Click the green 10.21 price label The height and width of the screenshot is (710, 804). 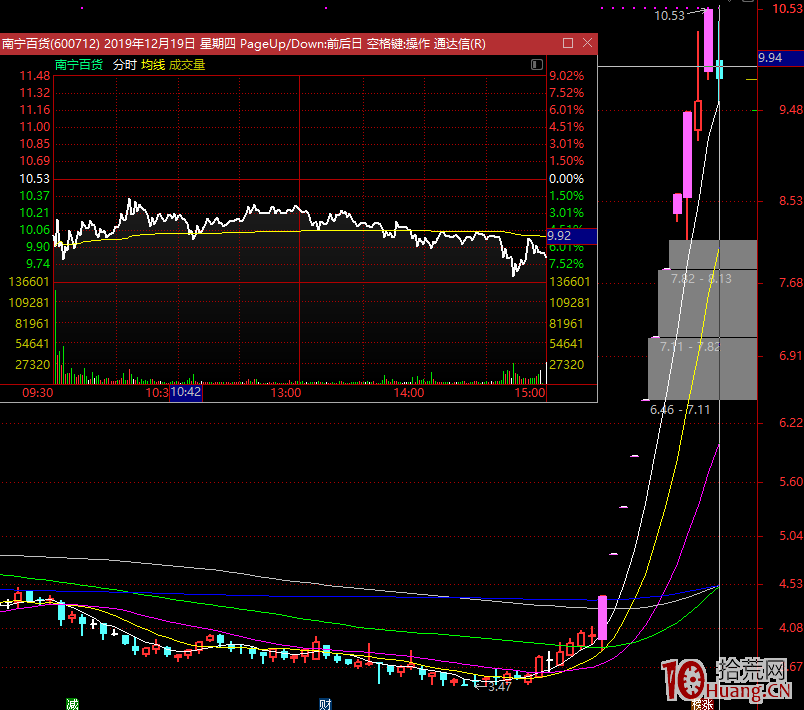[35, 212]
